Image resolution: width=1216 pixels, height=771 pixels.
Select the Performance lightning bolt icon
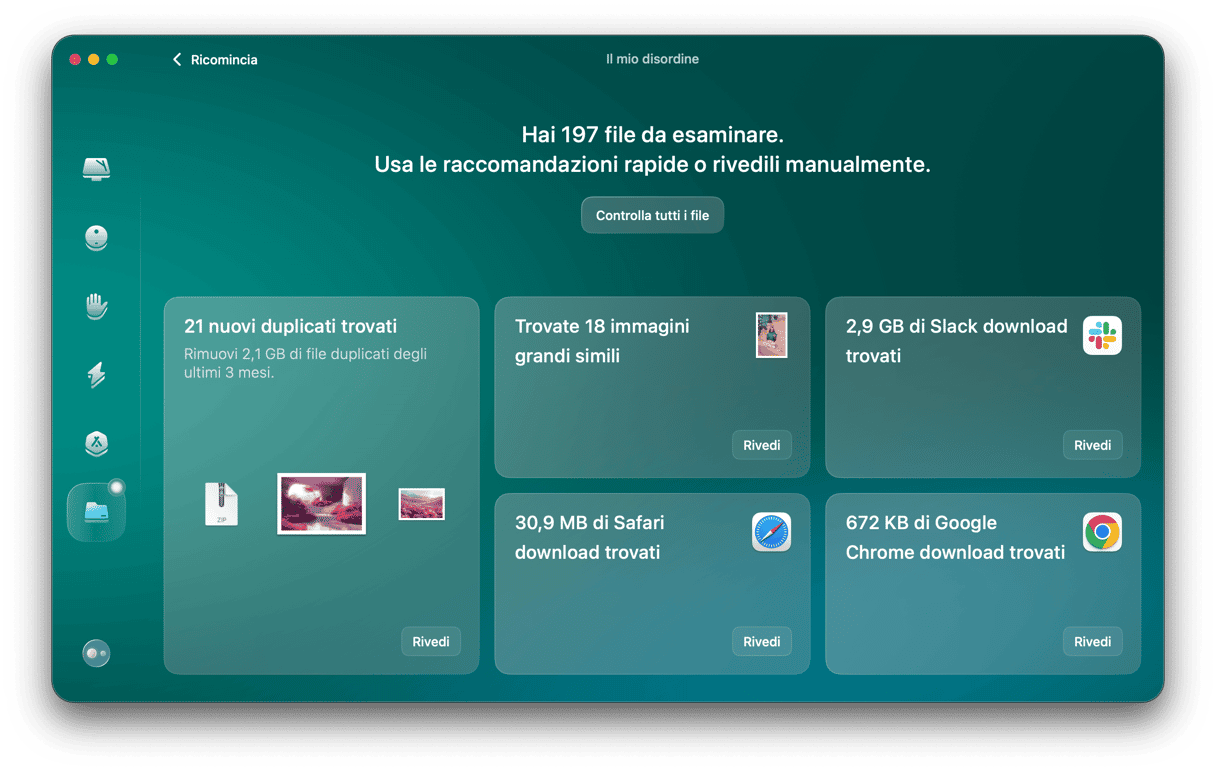point(96,375)
